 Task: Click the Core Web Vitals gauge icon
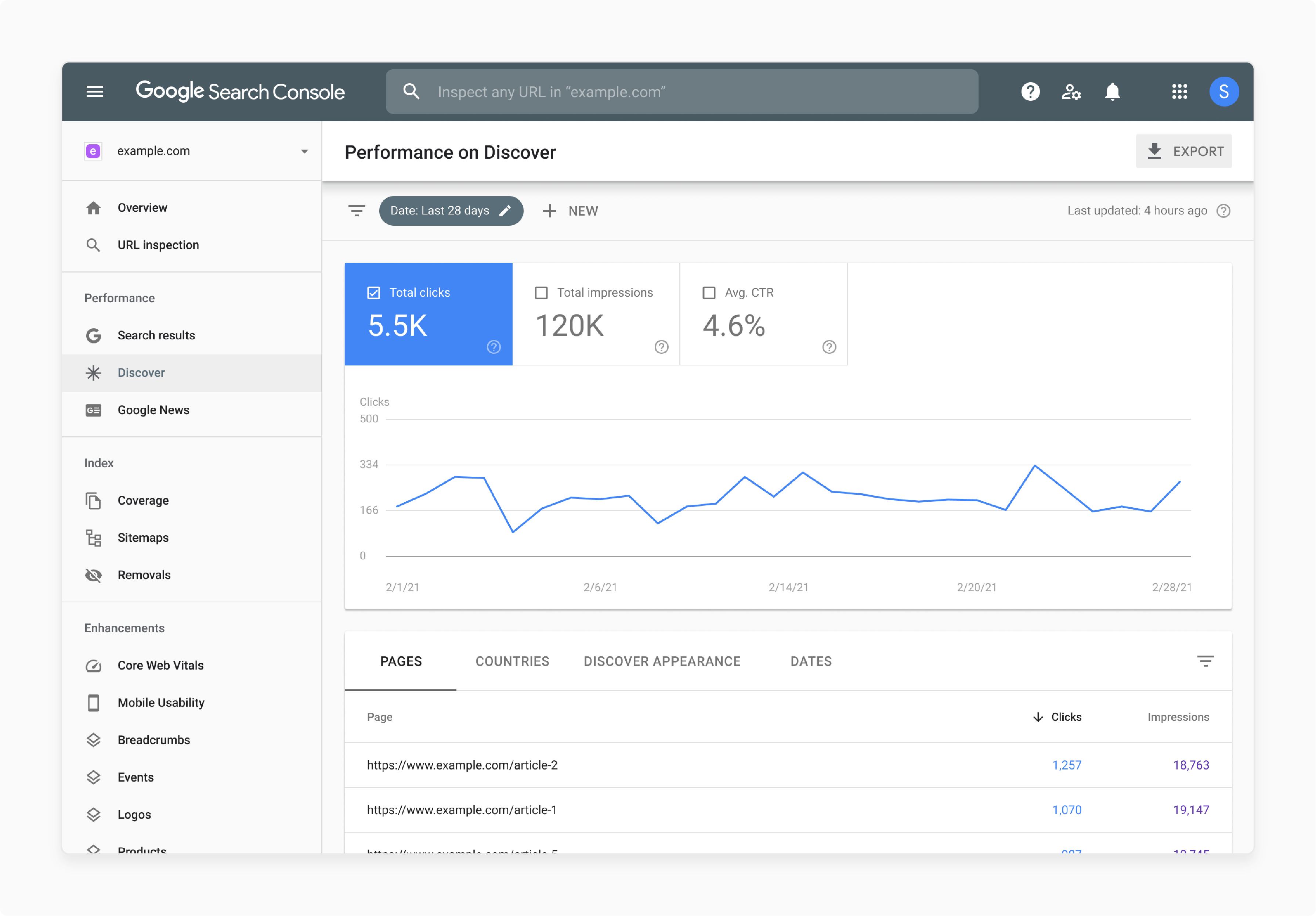(93, 666)
